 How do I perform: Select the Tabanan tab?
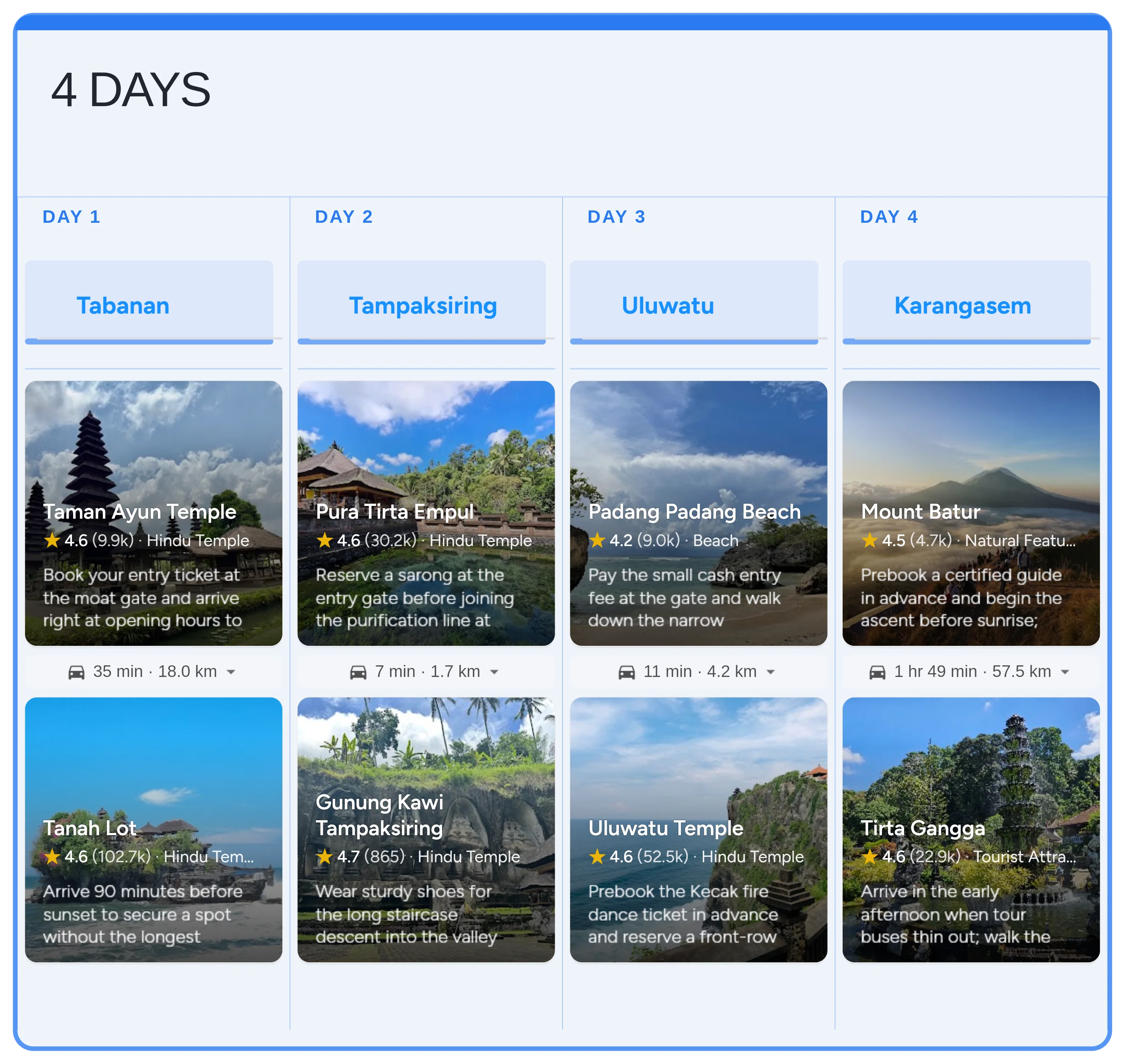(149, 303)
